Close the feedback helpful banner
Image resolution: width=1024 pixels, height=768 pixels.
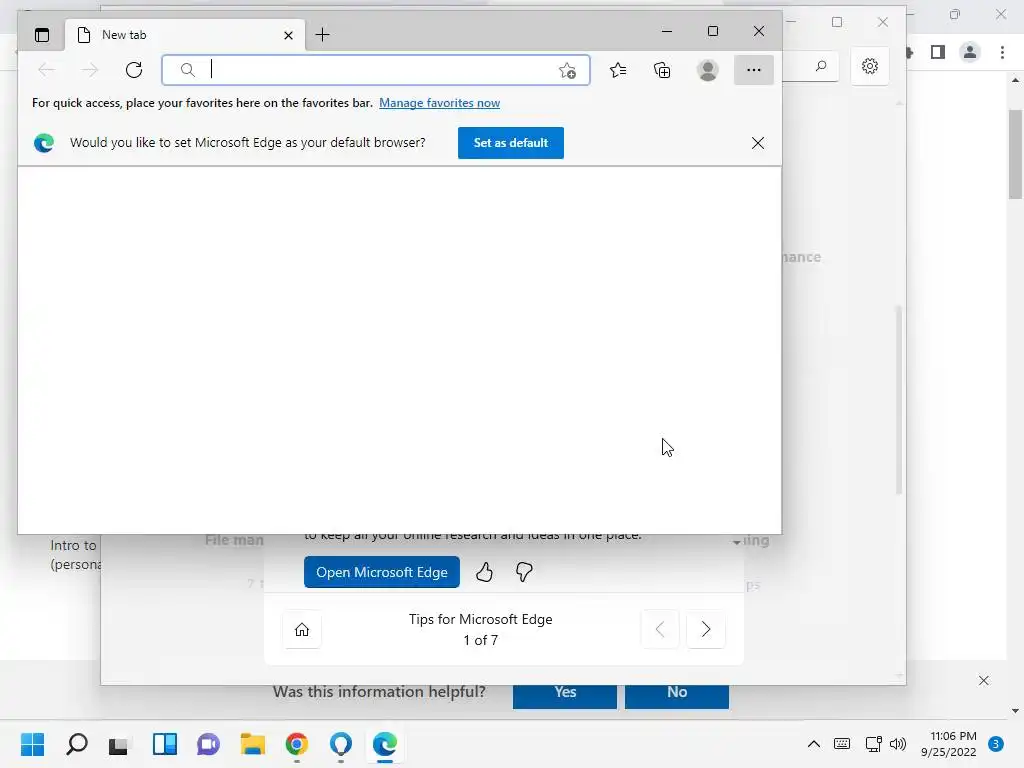(984, 680)
